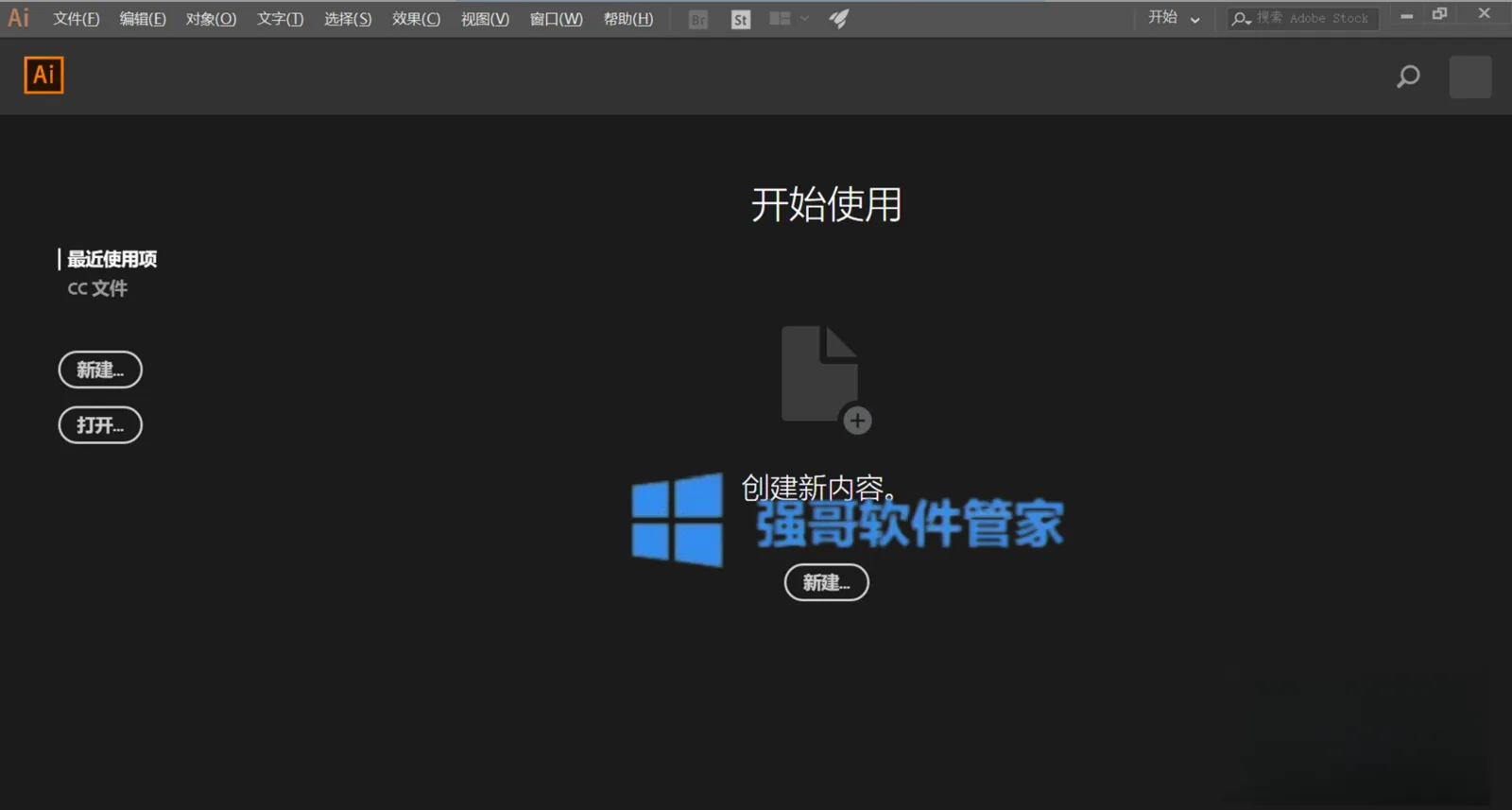The image size is (1512, 810).
Task: Click the arrange documents grid icon
Action: pyautogui.click(x=780, y=18)
